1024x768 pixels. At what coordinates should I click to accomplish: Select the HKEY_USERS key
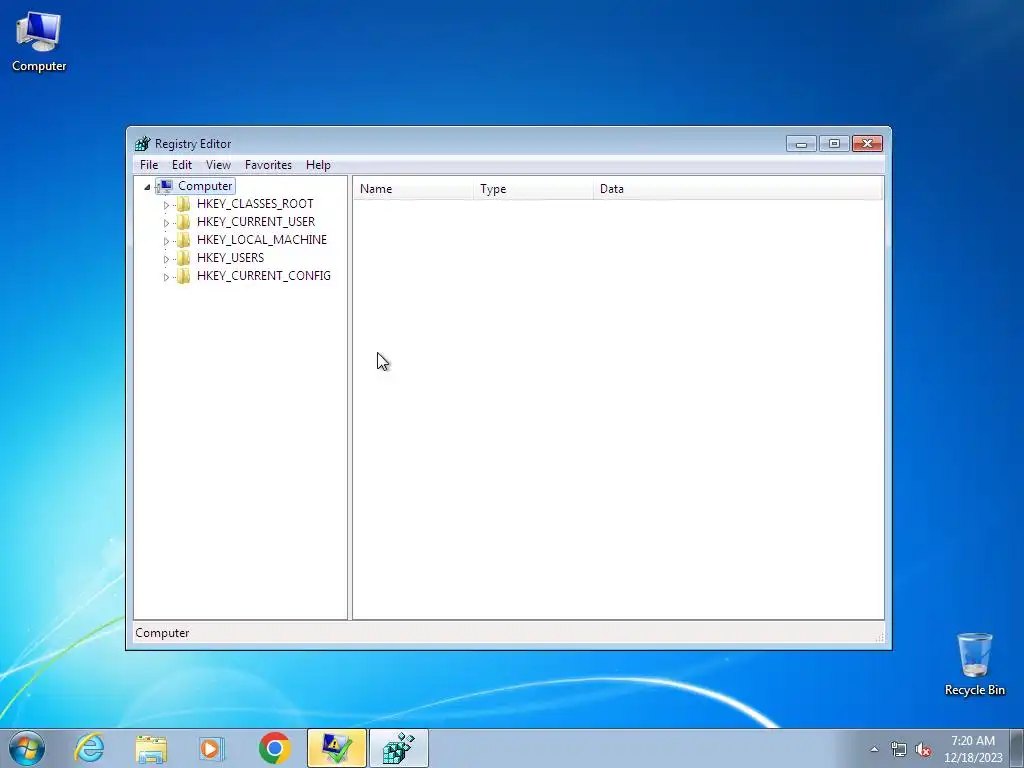(230, 258)
